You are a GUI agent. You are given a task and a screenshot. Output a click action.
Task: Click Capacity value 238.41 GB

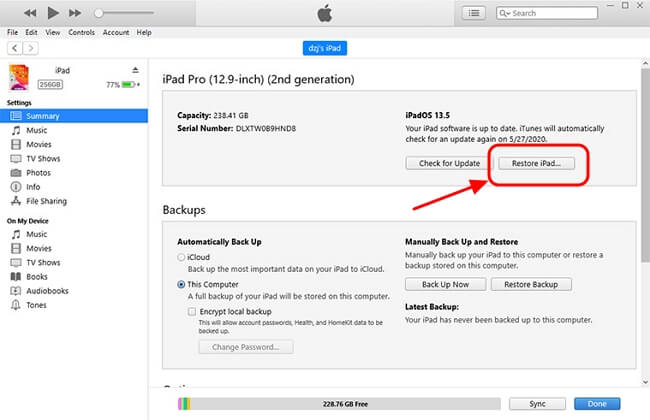(x=230, y=115)
